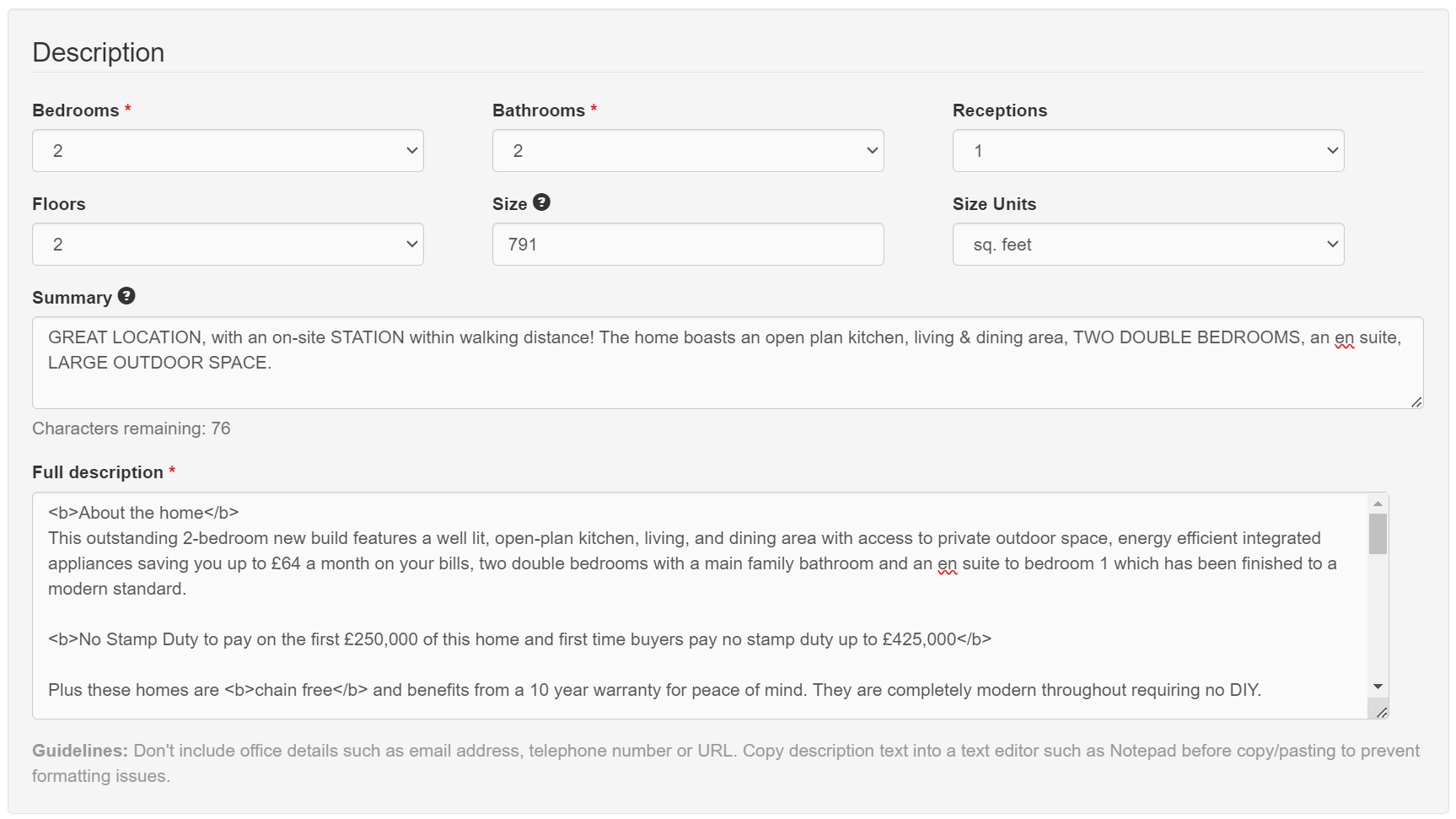1456x819 pixels.
Task: Click the help icon beside Size
Action: coord(543,202)
